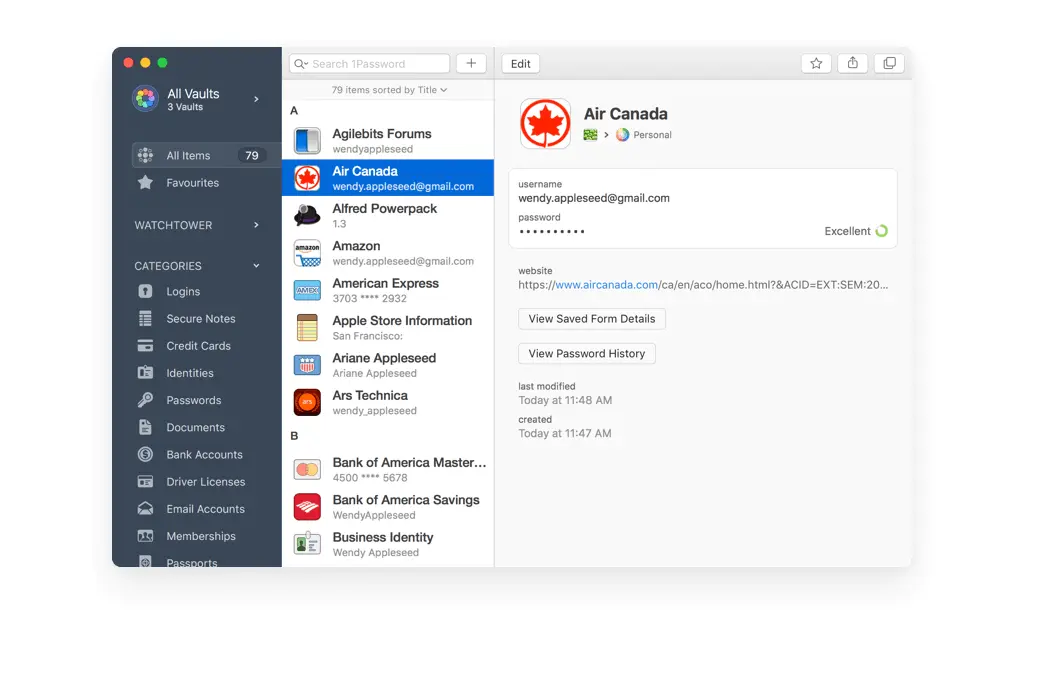Click the Bank of America Savings icon
This screenshot has width=1040, height=700.
click(307, 507)
